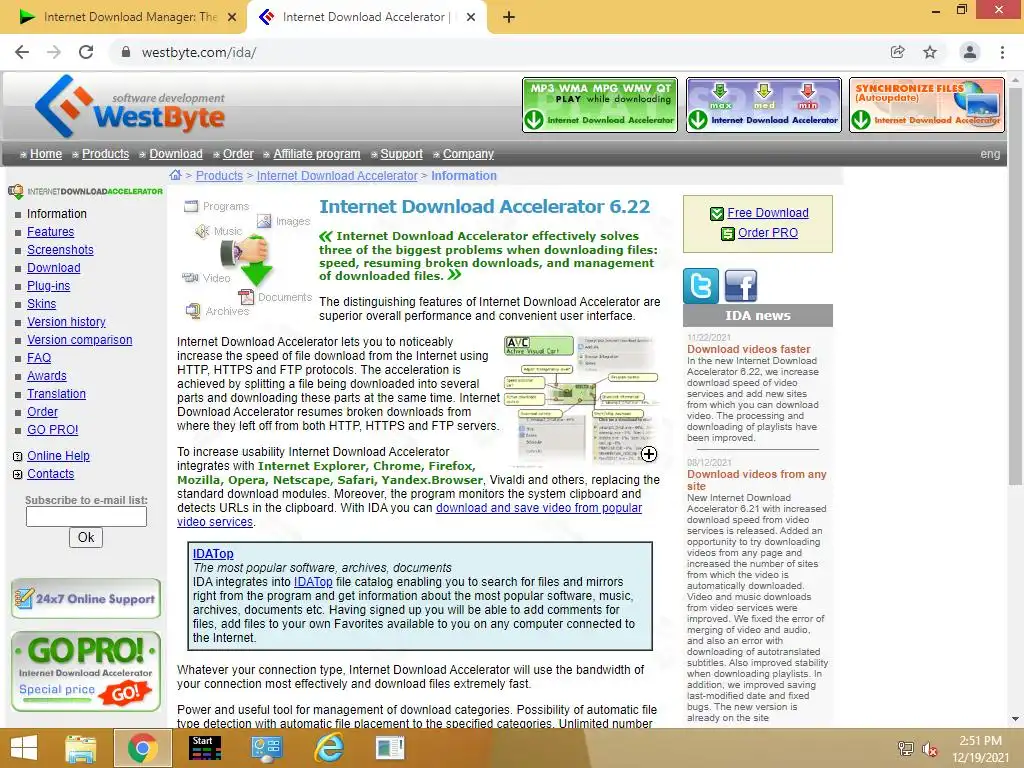
Task: Click the IDATop heading link
Action: [213, 553]
